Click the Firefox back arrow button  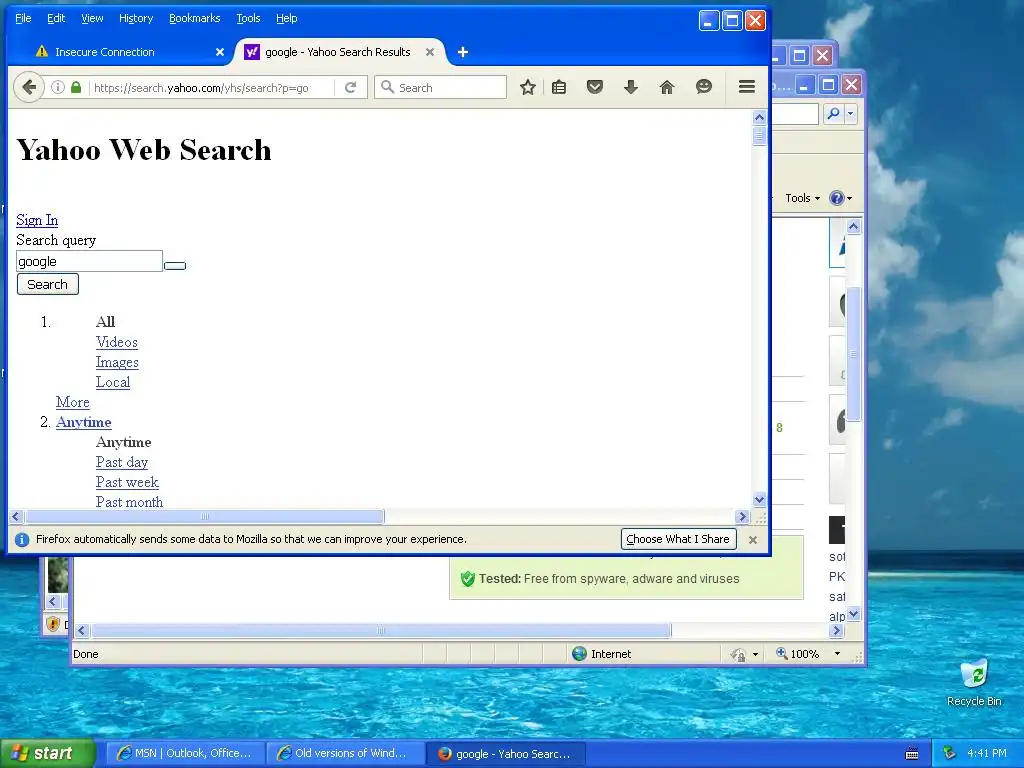coord(29,87)
